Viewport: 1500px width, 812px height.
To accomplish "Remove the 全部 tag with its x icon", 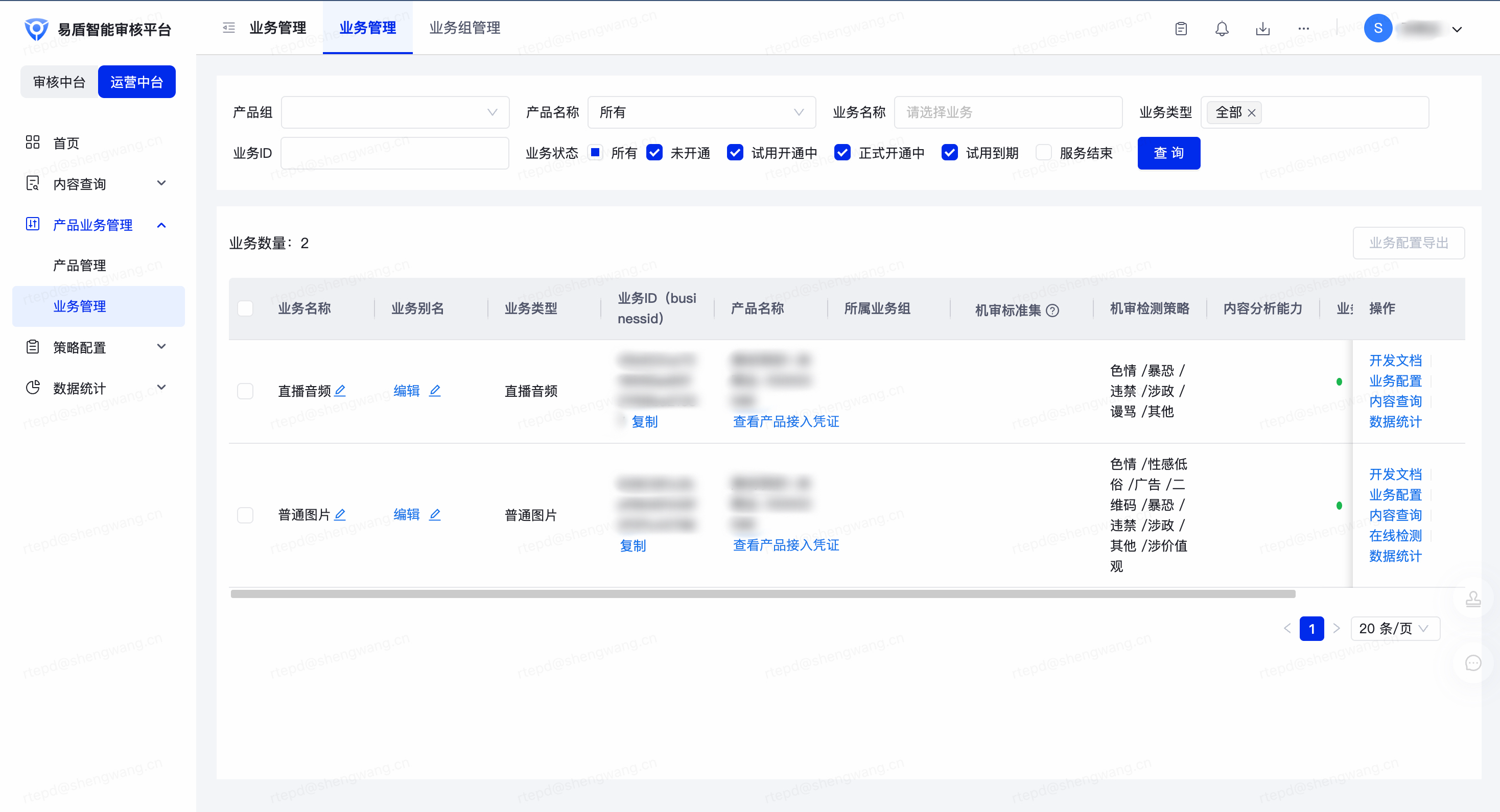I will [x=1251, y=113].
